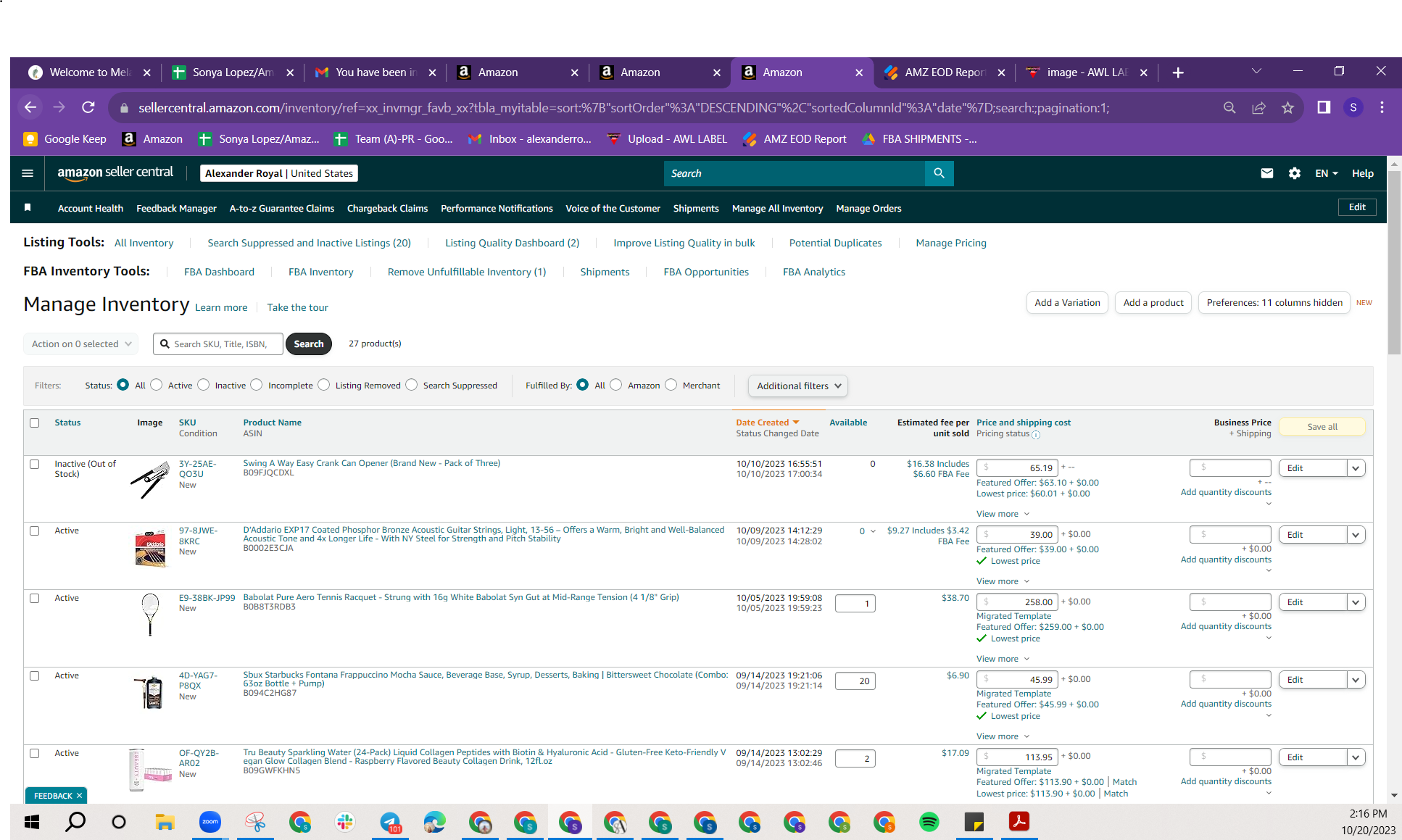Click the Add a product button
Image resolution: width=1402 pixels, height=840 pixels.
[1153, 303]
